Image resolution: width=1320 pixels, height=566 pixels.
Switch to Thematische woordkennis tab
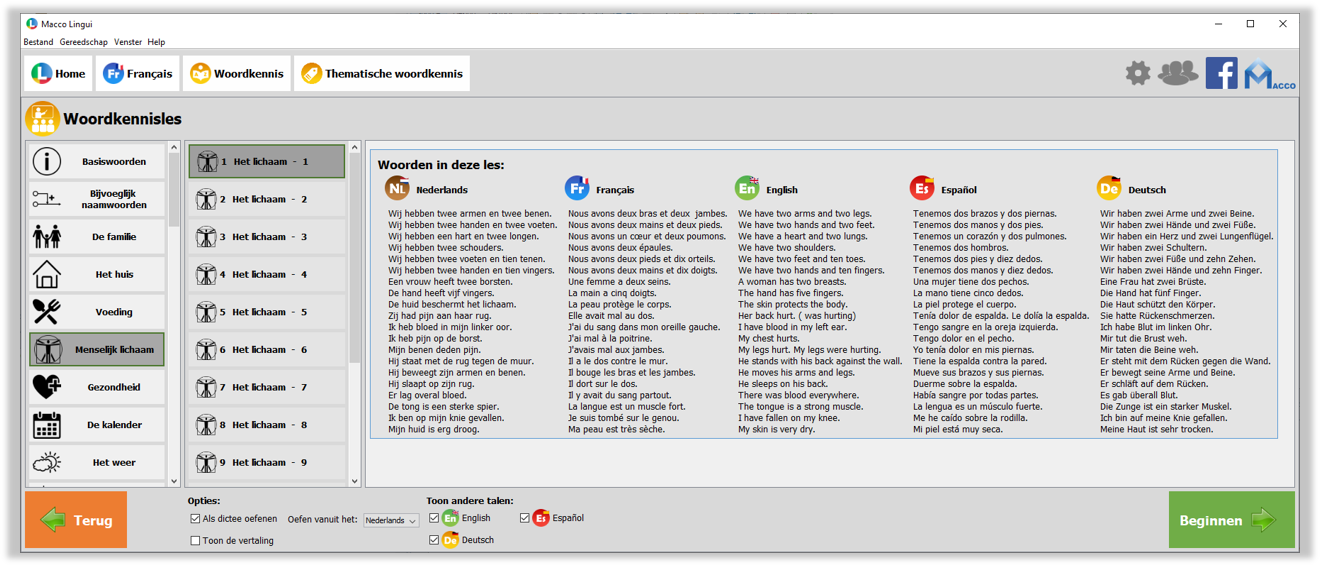coord(381,74)
